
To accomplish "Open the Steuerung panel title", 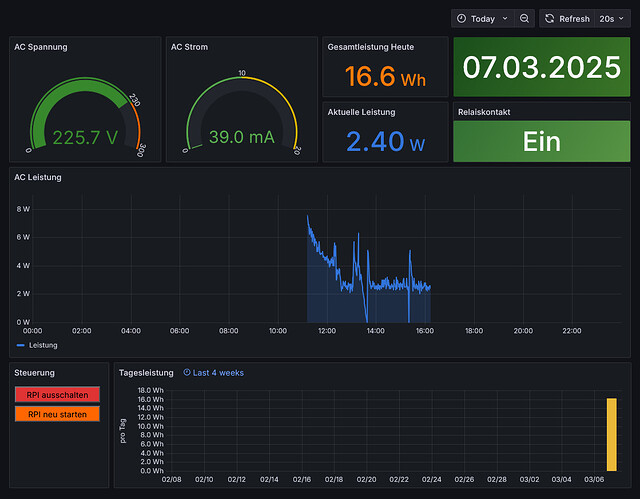I will pyautogui.click(x=34, y=373).
